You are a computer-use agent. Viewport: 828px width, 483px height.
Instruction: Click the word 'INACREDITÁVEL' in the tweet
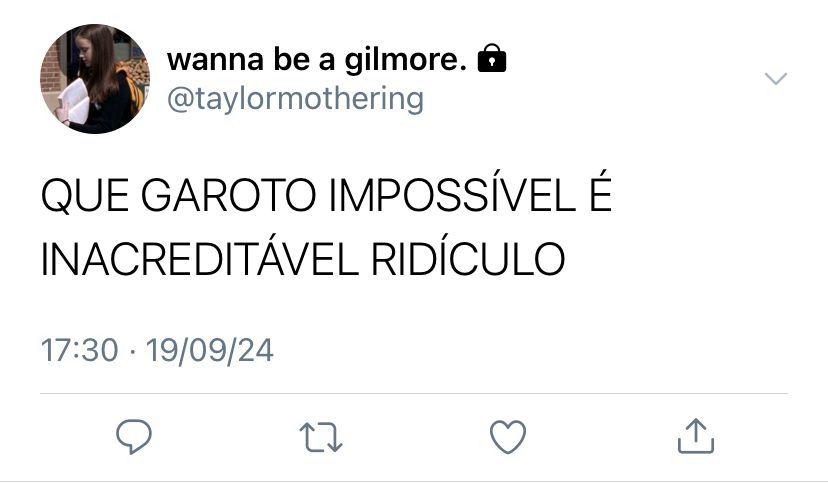pyautogui.click(x=200, y=258)
